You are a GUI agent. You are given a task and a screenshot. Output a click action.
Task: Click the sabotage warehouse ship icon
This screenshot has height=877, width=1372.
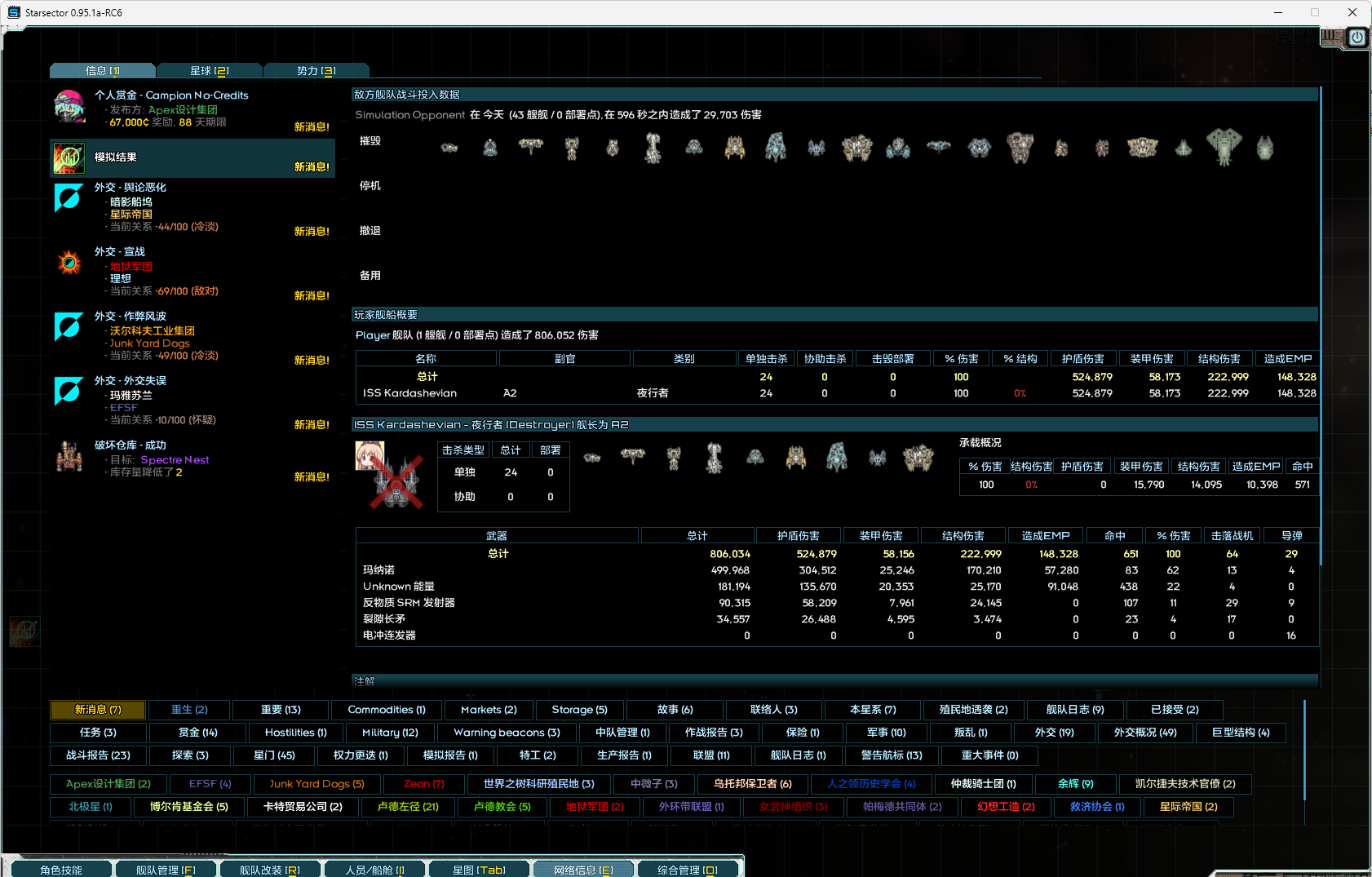point(69,457)
